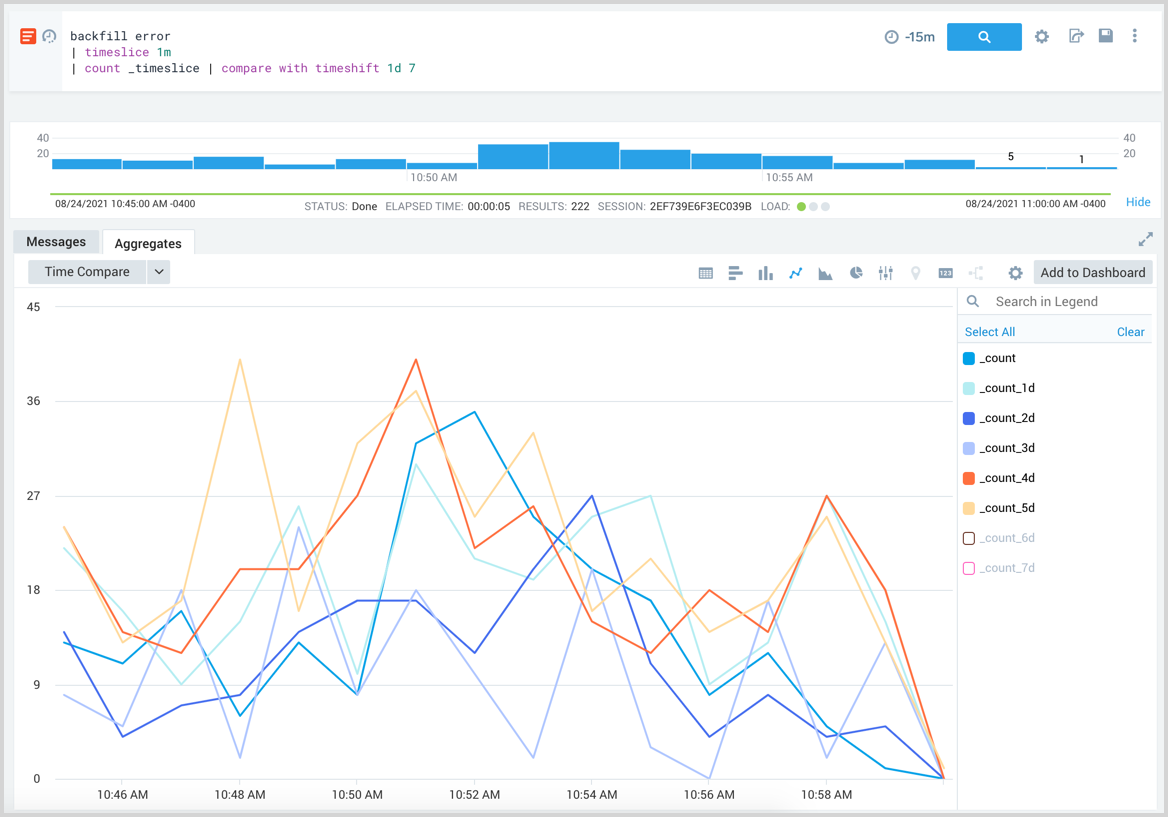The height and width of the screenshot is (817, 1168).
Task: Click Select All in the legend
Action: pos(989,331)
